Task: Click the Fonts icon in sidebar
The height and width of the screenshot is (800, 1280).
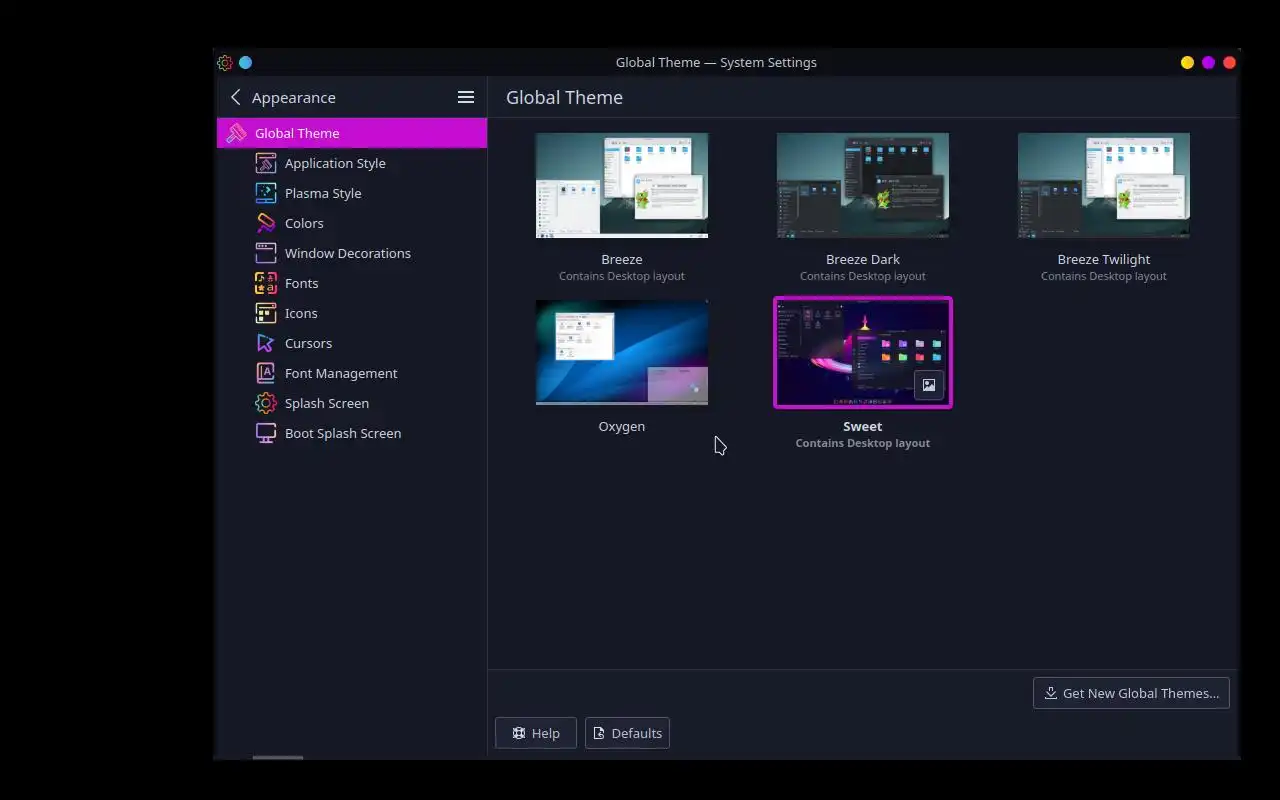Action: click(265, 283)
